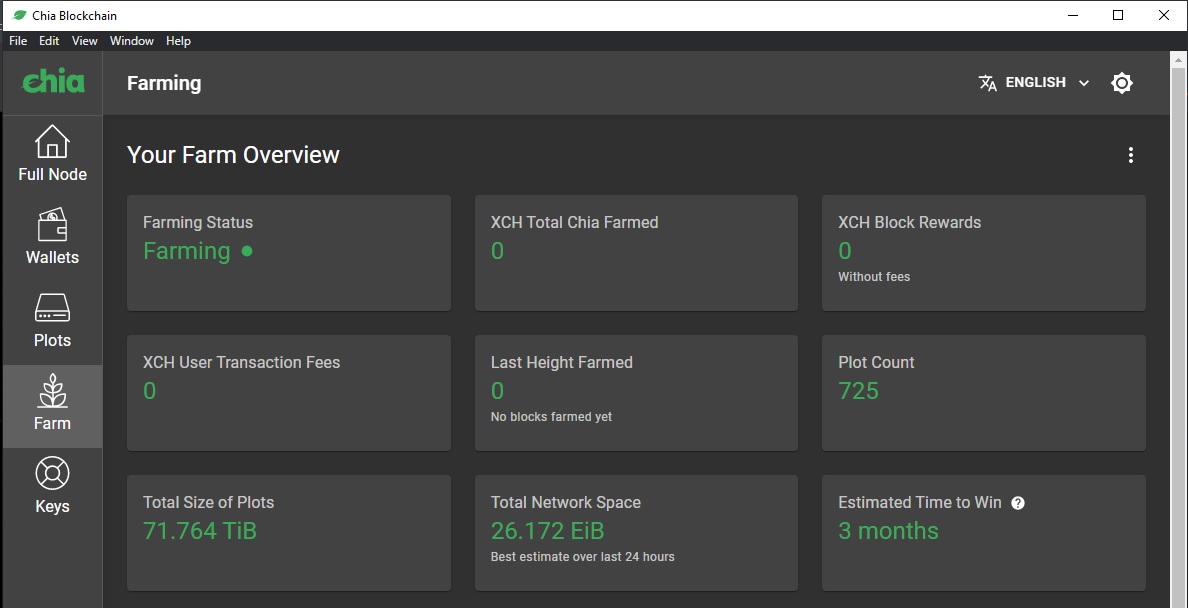Click the vertical scrollbar up arrow
This screenshot has width=1188, height=608.
tap(1179, 59)
